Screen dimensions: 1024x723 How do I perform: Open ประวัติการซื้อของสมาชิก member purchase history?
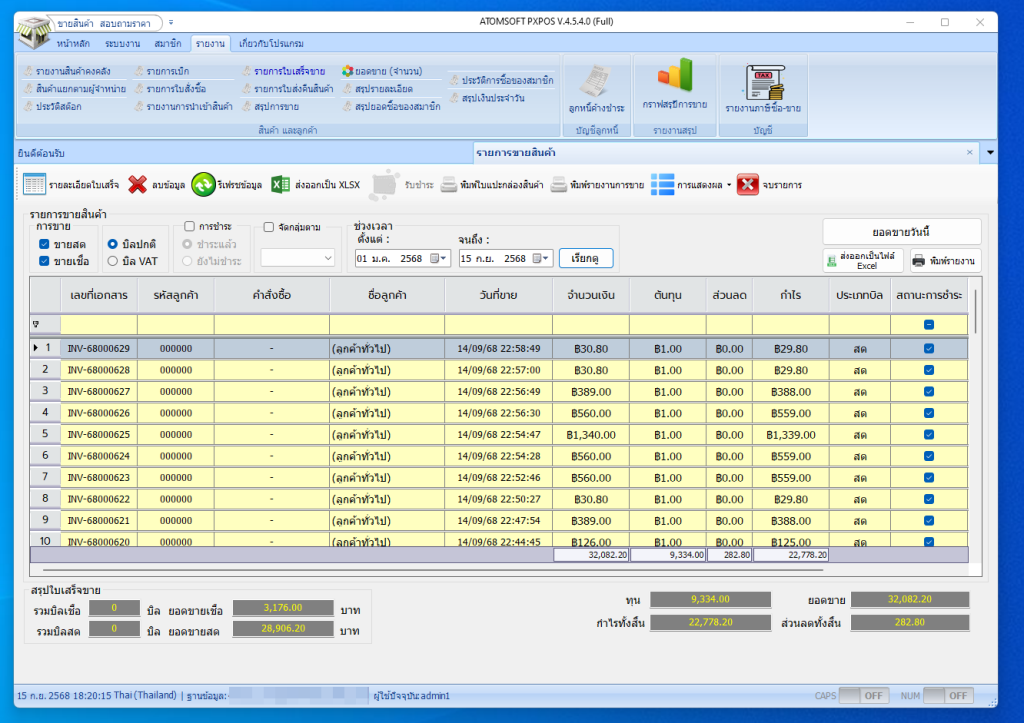502,80
